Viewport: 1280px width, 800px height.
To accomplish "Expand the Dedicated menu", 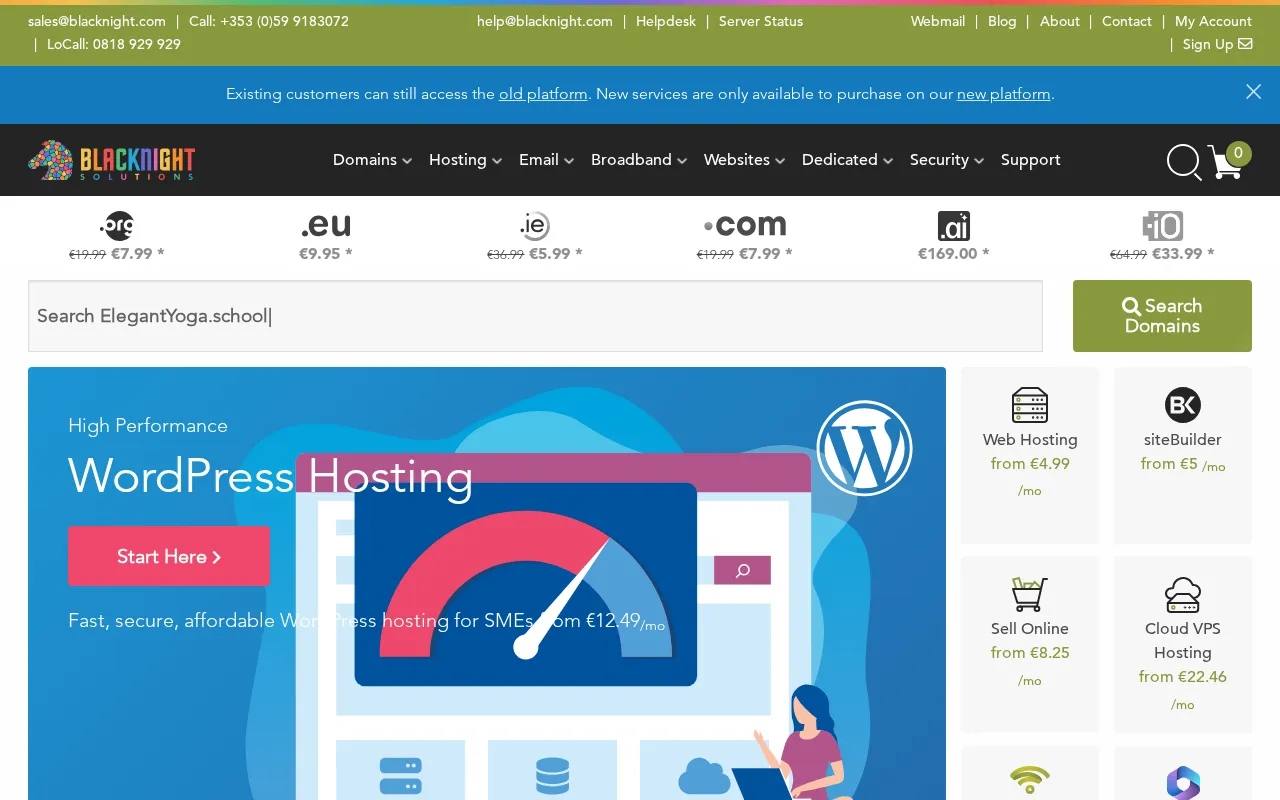I will click(847, 160).
